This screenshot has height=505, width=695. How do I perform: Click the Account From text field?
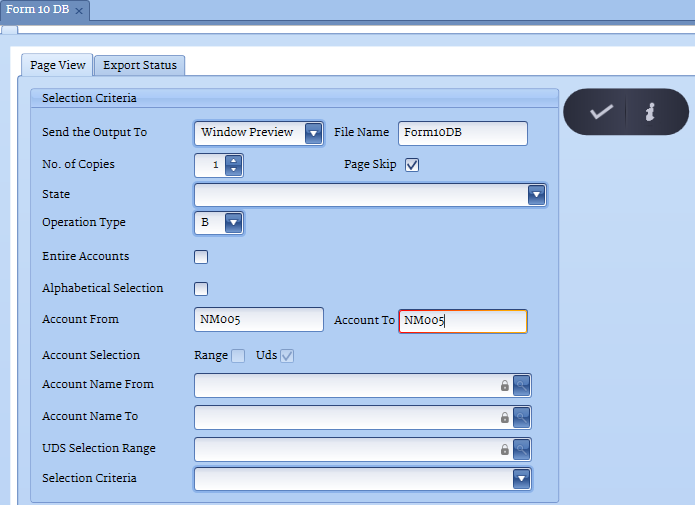259,320
